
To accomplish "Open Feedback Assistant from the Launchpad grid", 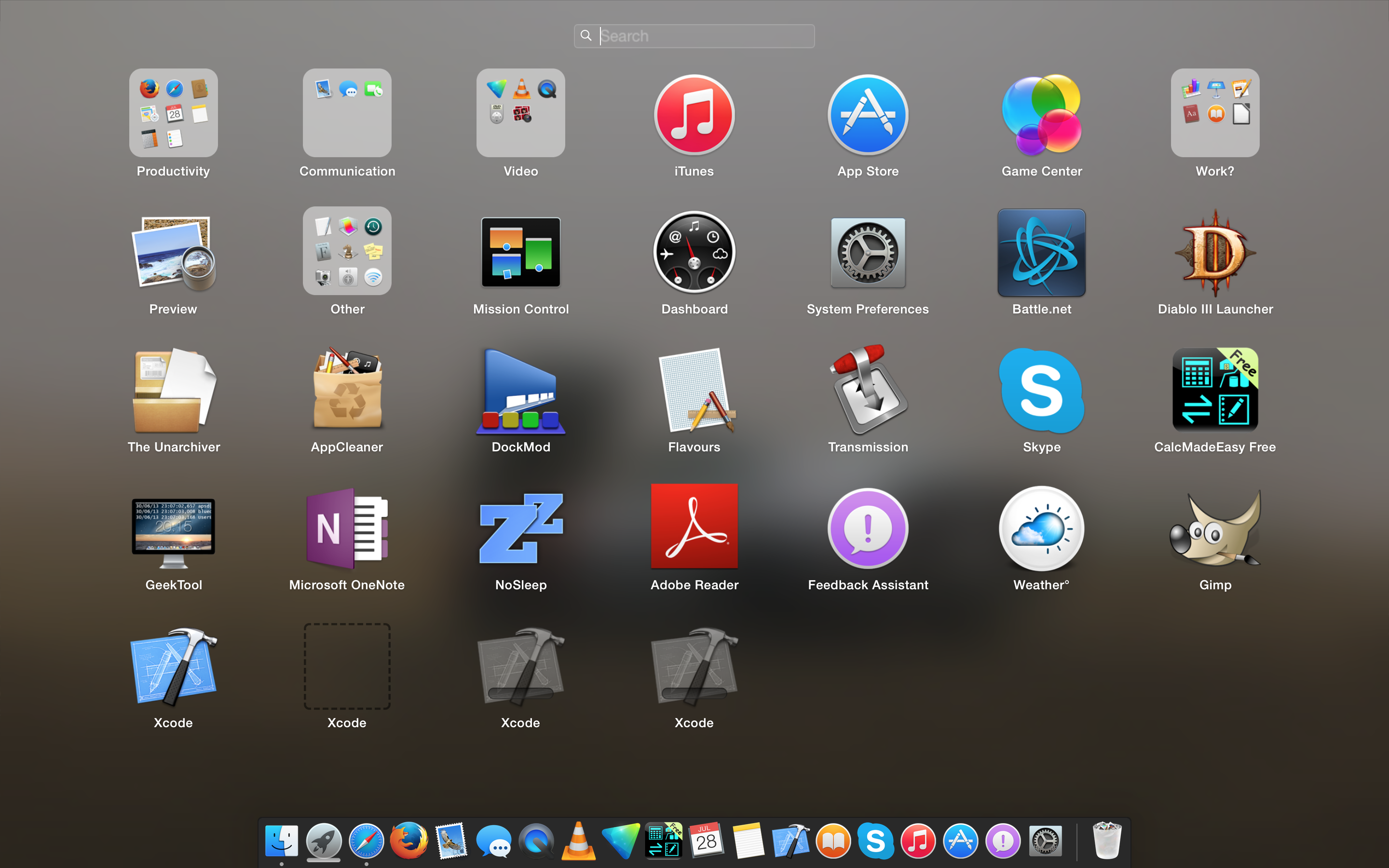I will tap(868, 529).
